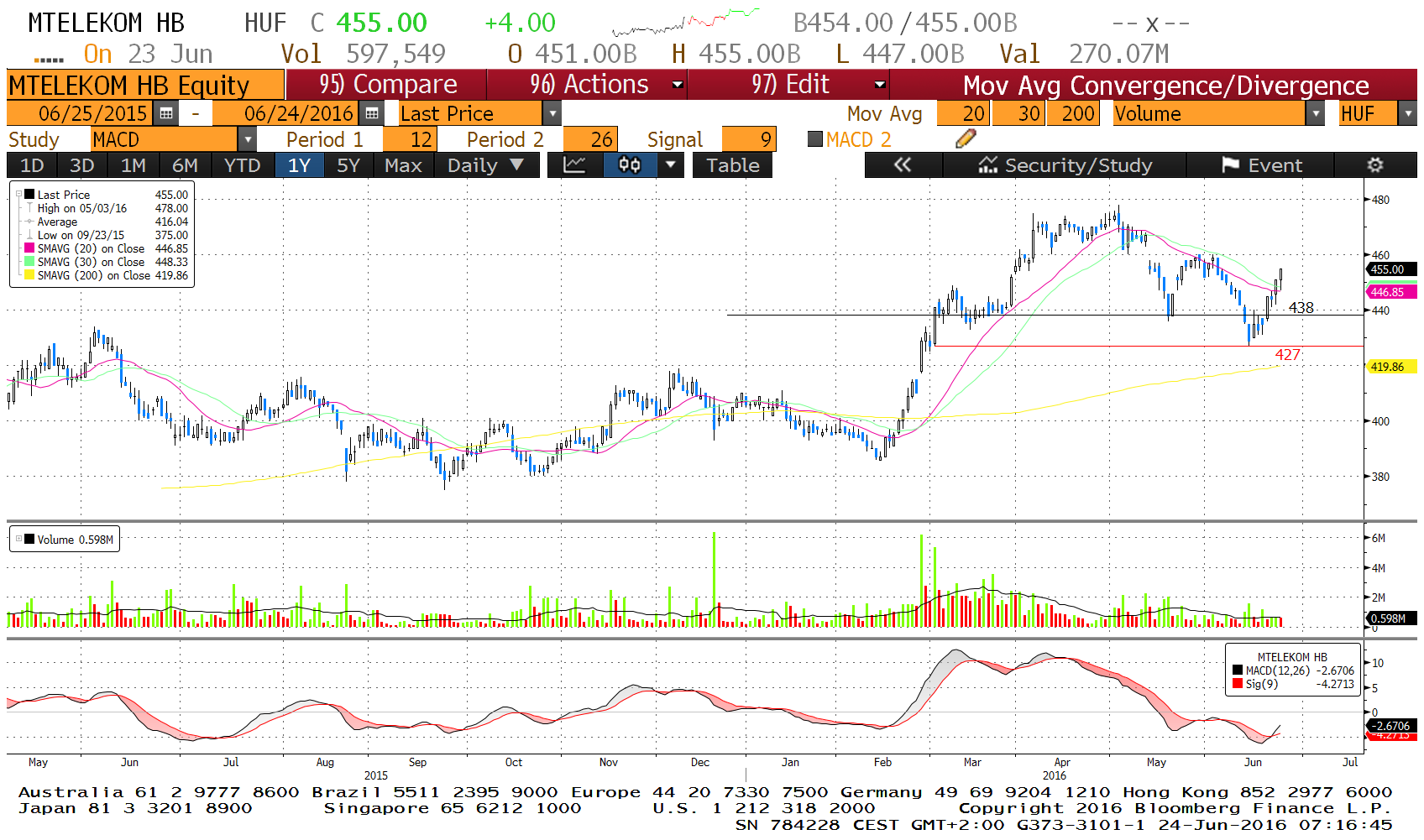This screenshot has width=1424, height=840.
Task: Edit moving average 30 field
Action: coord(1018,113)
